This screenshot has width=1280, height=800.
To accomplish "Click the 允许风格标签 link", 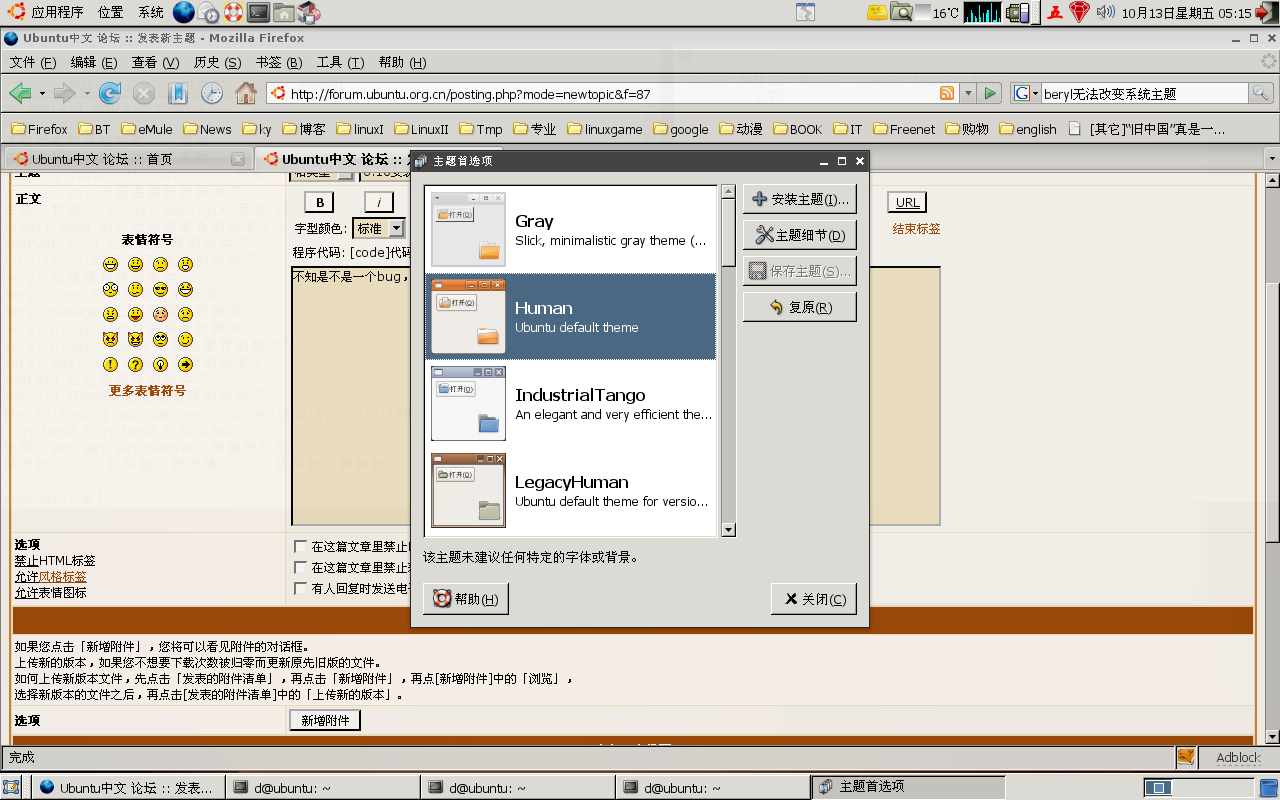I will click(x=50, y=577).
